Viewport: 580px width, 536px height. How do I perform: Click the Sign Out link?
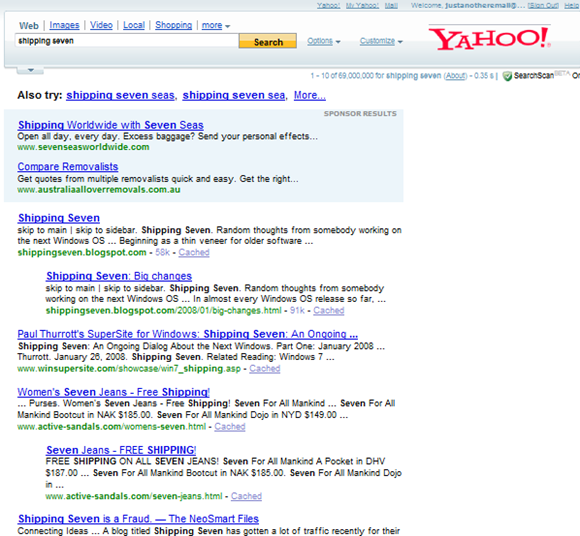coord(543,6)
